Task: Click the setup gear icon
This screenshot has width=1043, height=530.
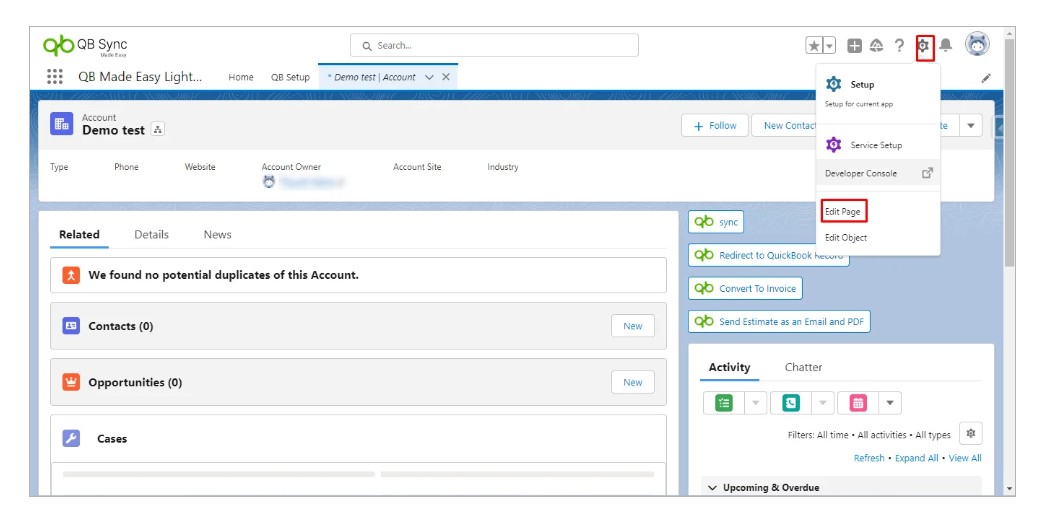Action: 924,46
